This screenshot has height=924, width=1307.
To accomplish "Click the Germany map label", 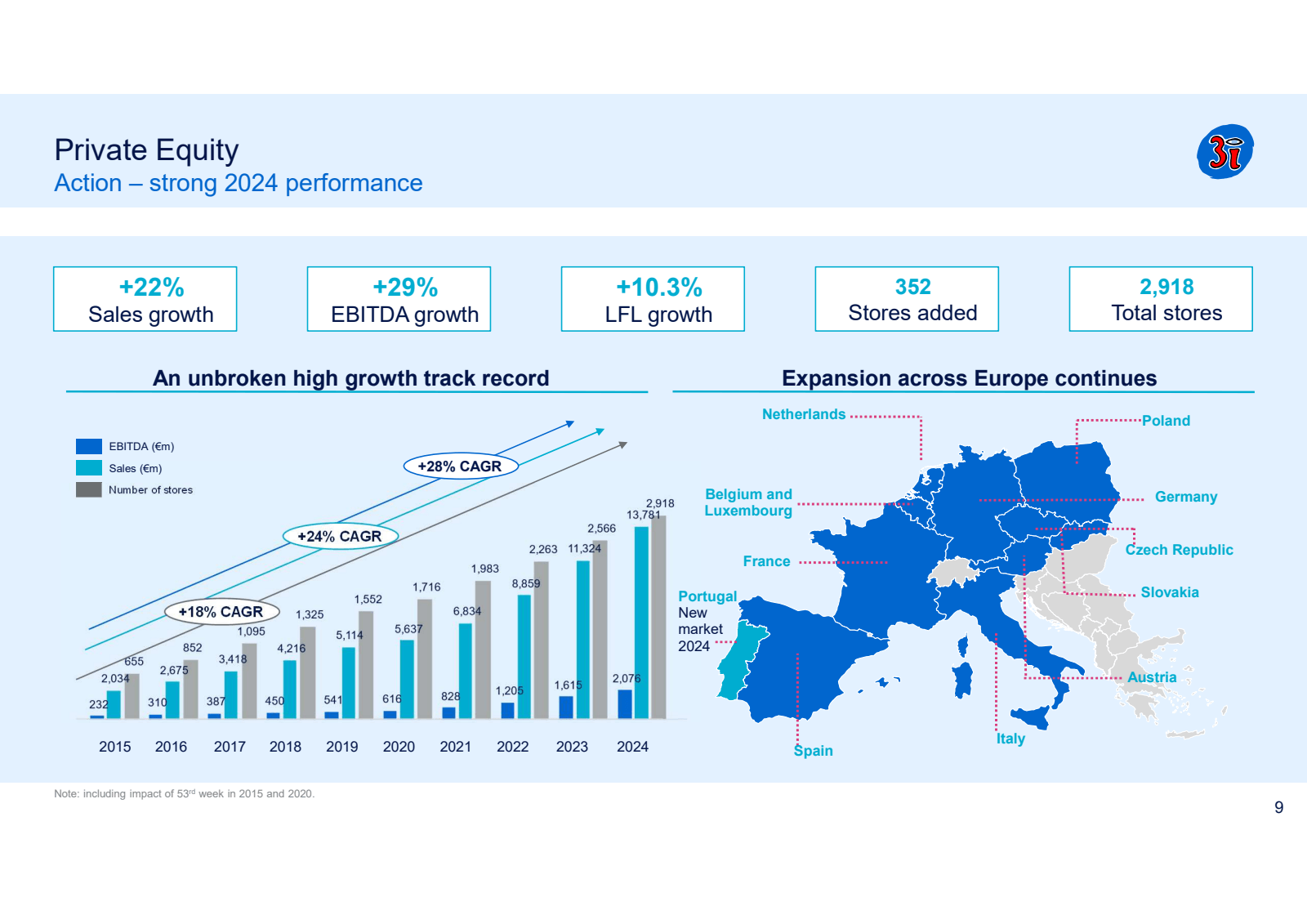I will (x=1186, y=497).
